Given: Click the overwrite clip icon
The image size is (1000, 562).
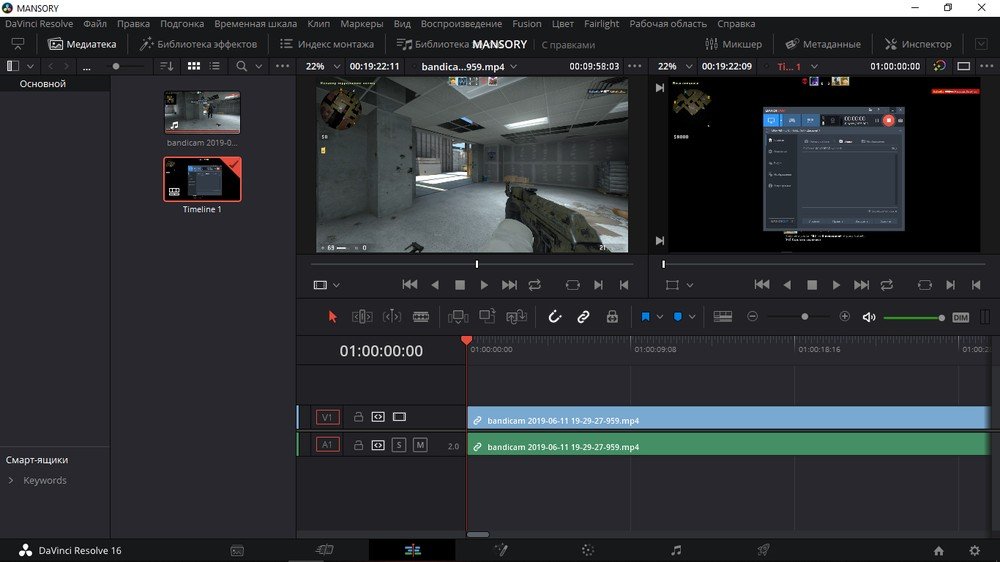Looking at the screenshot, I should (x=487, y=316).
